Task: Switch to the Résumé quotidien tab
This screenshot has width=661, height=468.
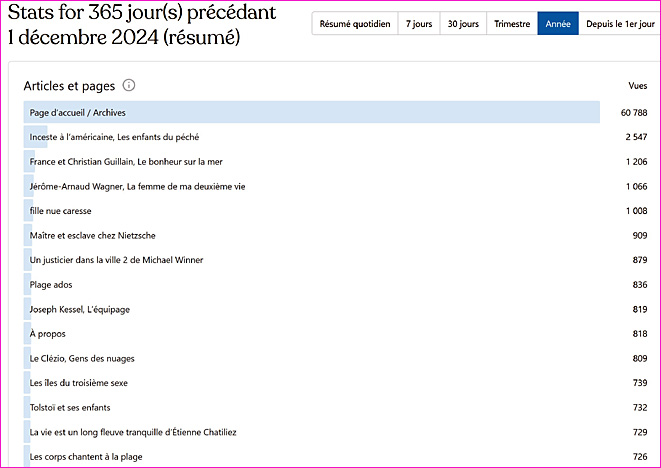Action: pyautogui.click(x=354, y=24)
